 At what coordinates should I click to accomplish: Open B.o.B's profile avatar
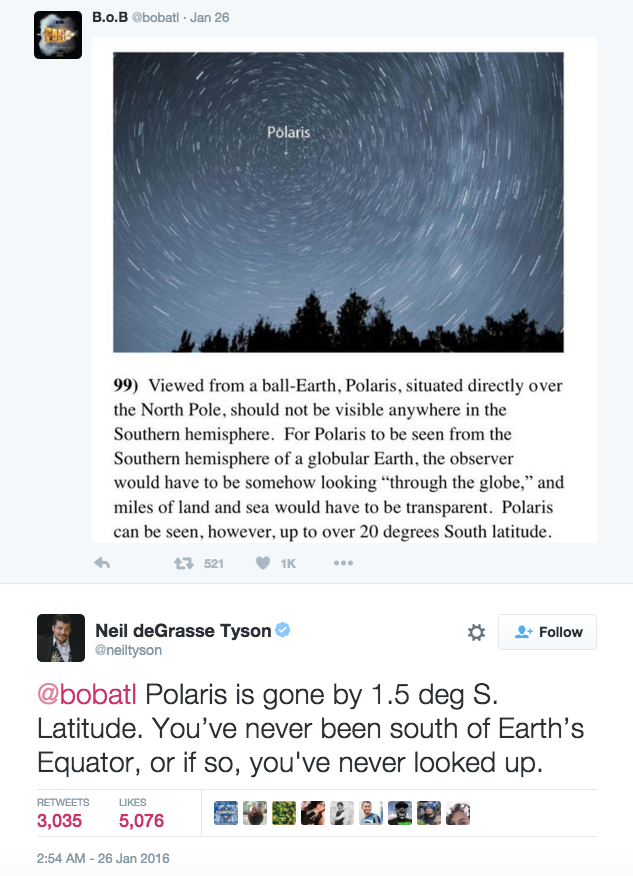(x=58, y=35)
